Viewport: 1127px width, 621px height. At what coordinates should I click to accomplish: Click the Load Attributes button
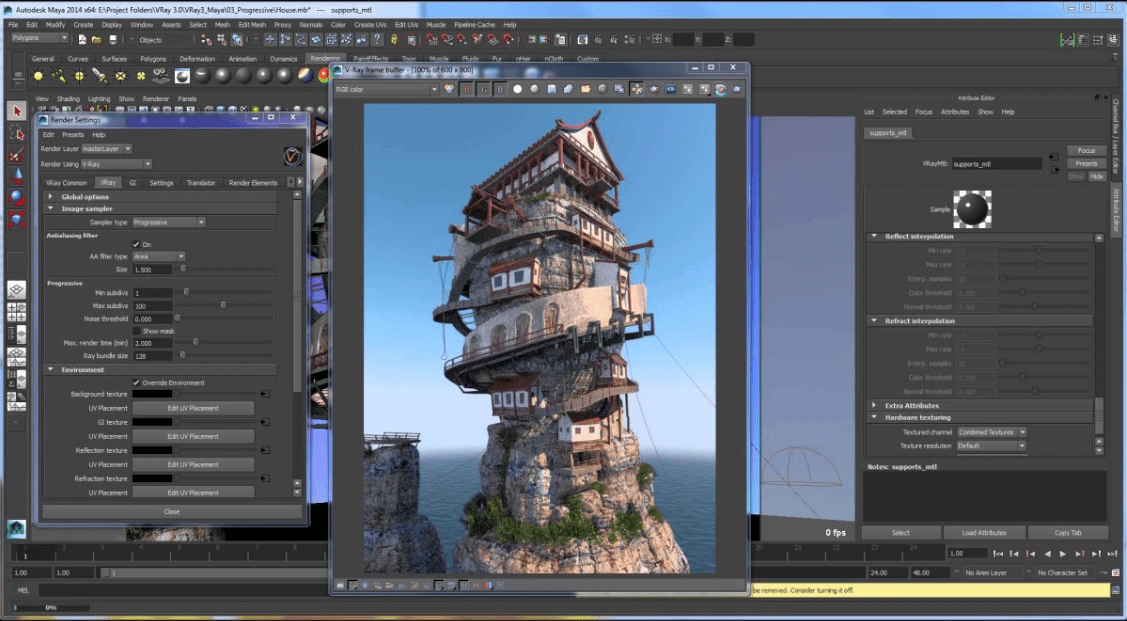point(985,533)
